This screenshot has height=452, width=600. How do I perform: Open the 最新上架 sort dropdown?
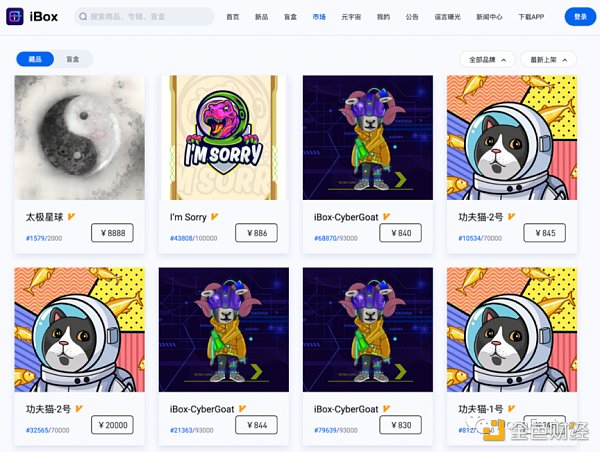point(548,60)
